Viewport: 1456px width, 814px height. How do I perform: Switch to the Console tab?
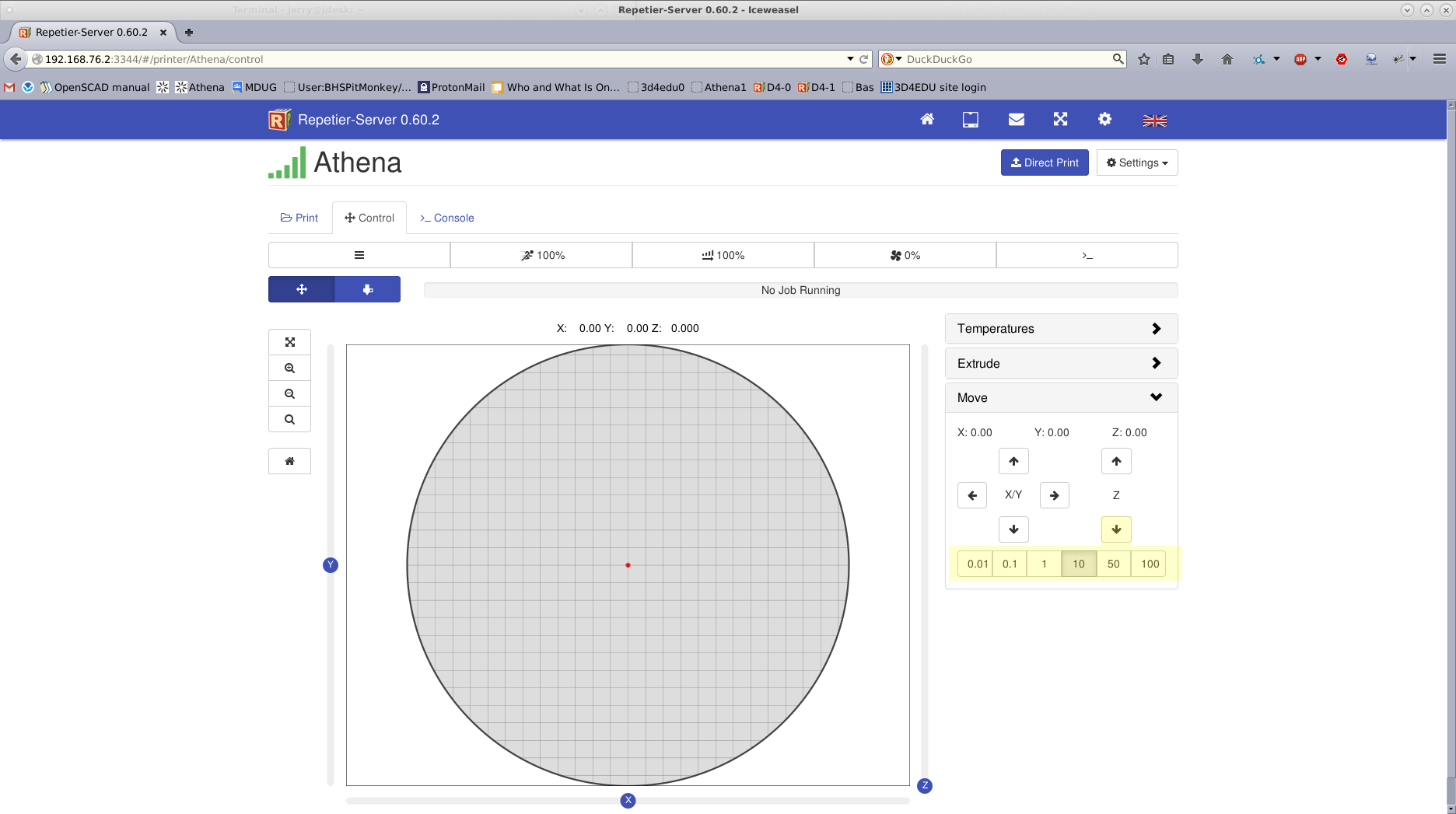[447, 218]
